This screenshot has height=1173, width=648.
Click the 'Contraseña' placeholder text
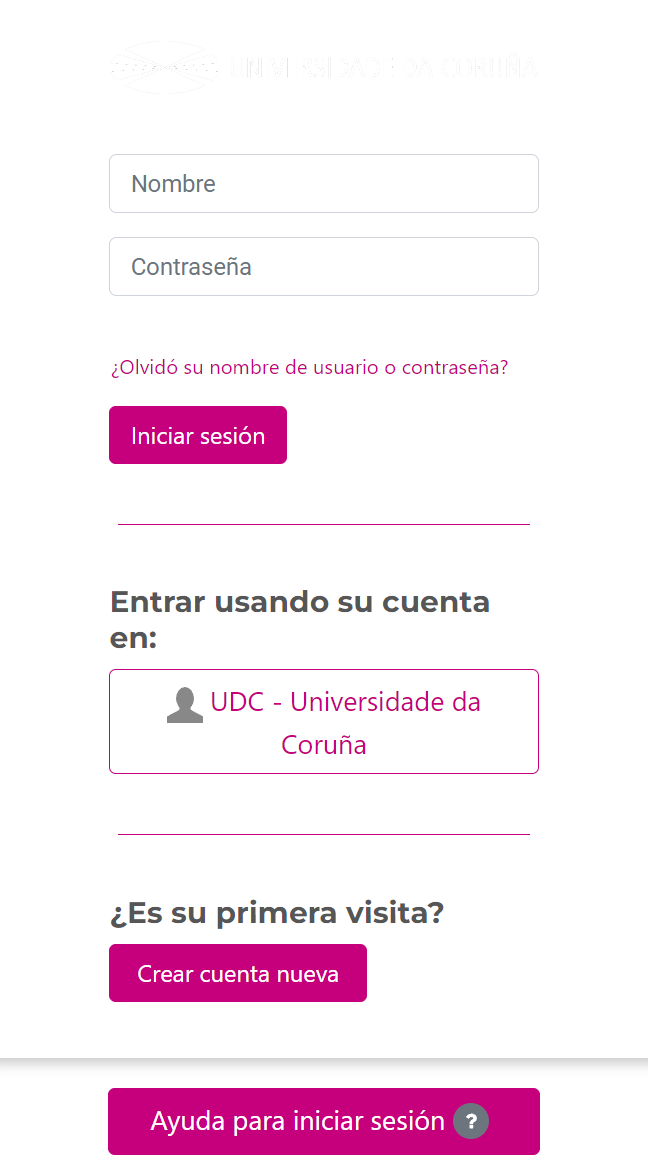click(191, 267)
